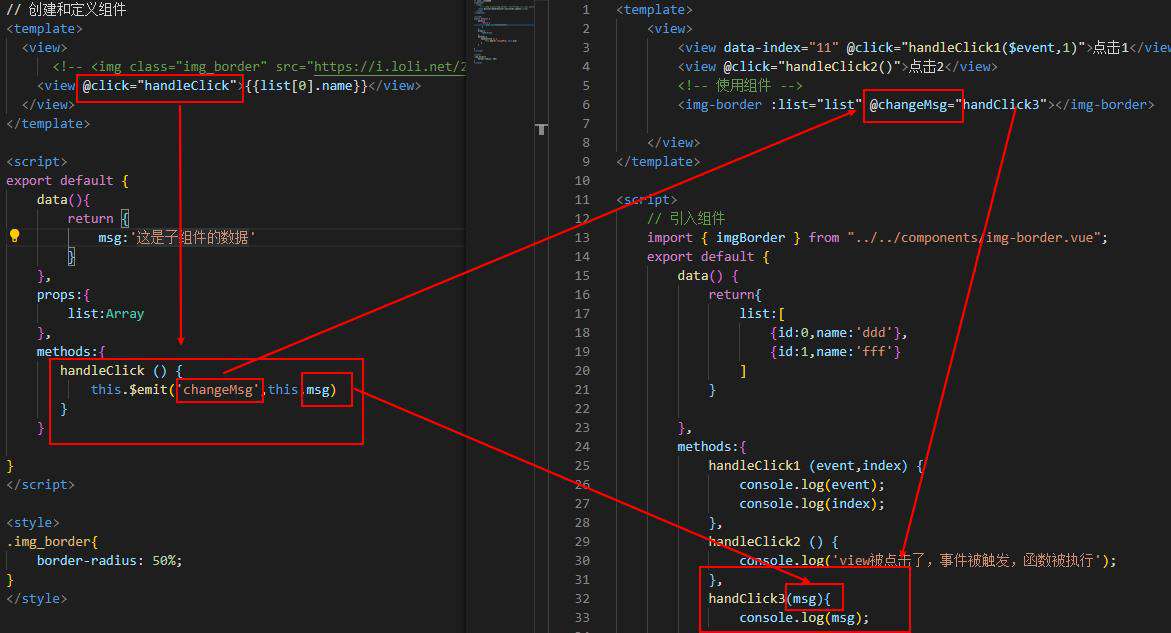Click 'console.log(index);' on line 27

[812, 504]
